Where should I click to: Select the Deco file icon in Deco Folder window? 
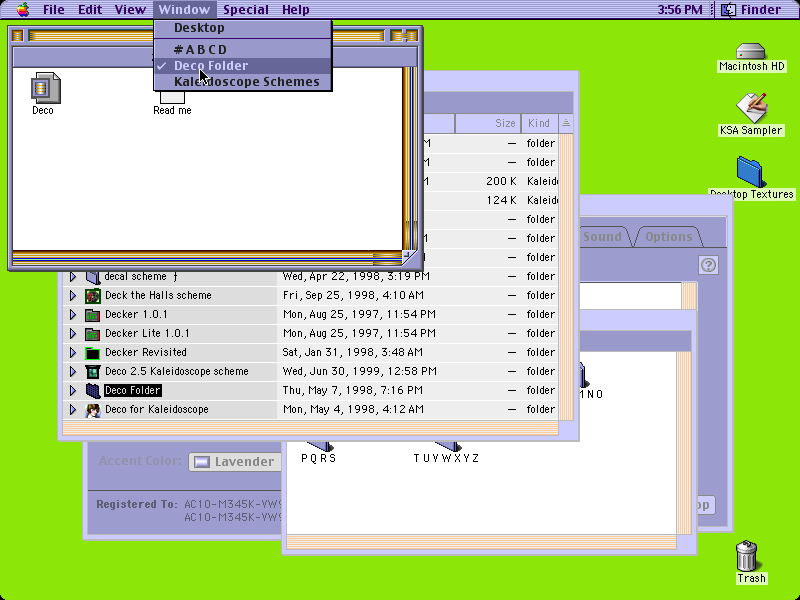click(46, 88)
